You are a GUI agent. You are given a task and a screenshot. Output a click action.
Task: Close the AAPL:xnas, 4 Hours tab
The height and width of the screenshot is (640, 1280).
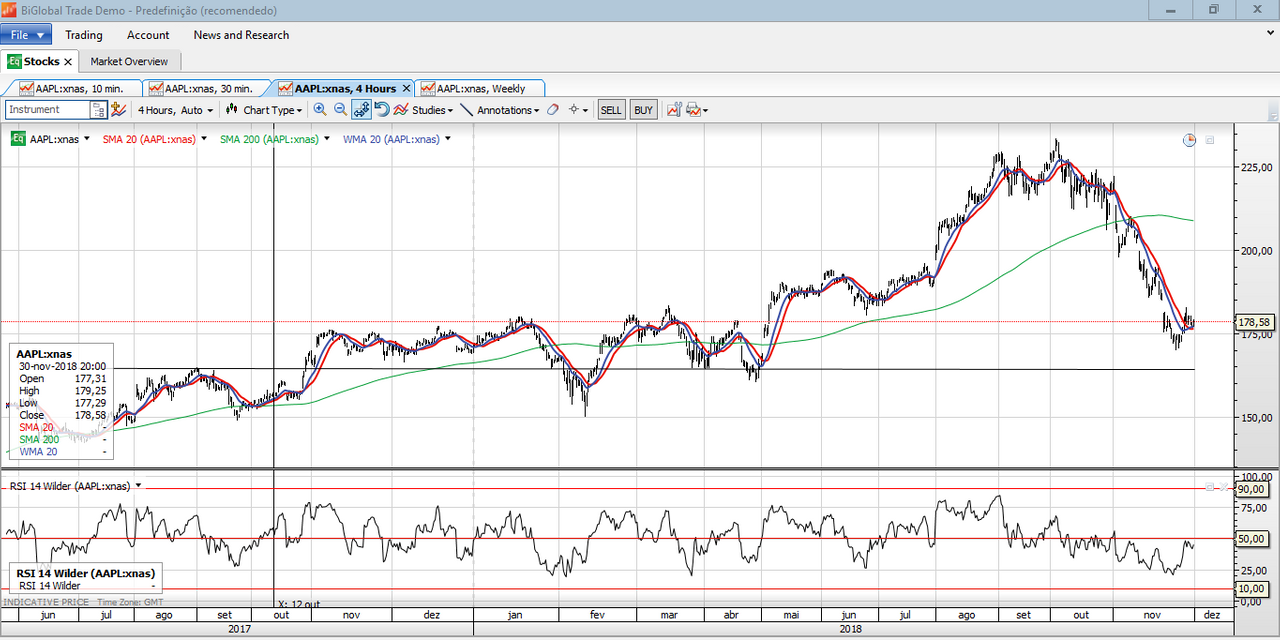click(406, 89)
